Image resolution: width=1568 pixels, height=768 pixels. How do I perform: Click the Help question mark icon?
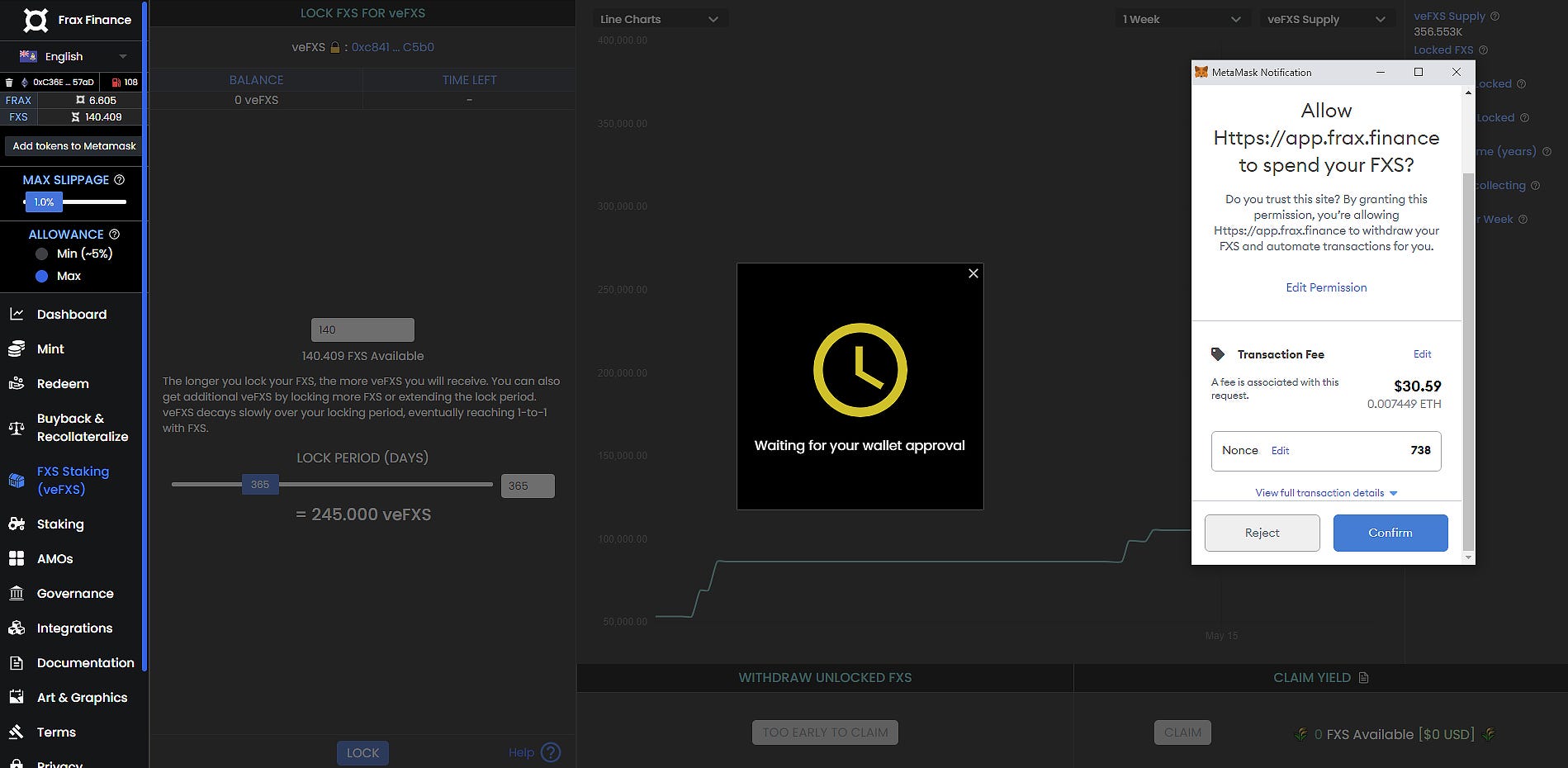click(x=551, y=752)
